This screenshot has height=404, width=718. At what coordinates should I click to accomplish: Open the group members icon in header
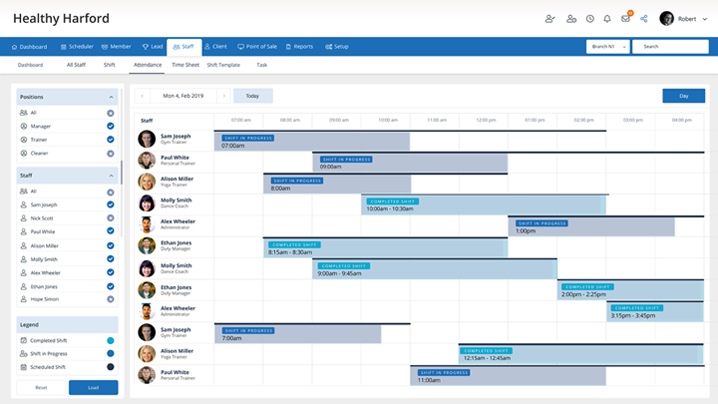571,19
